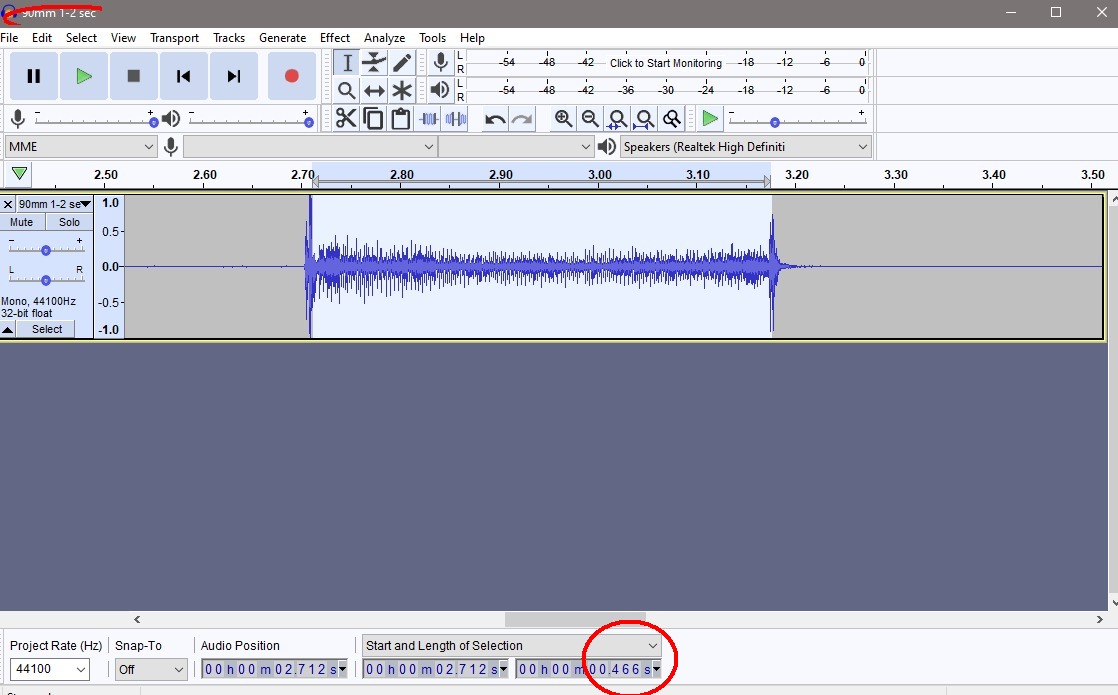Viewport: 1118px width, 695px height.
Task: Select the Draw (pencil) tool
Action: (401, 63)
